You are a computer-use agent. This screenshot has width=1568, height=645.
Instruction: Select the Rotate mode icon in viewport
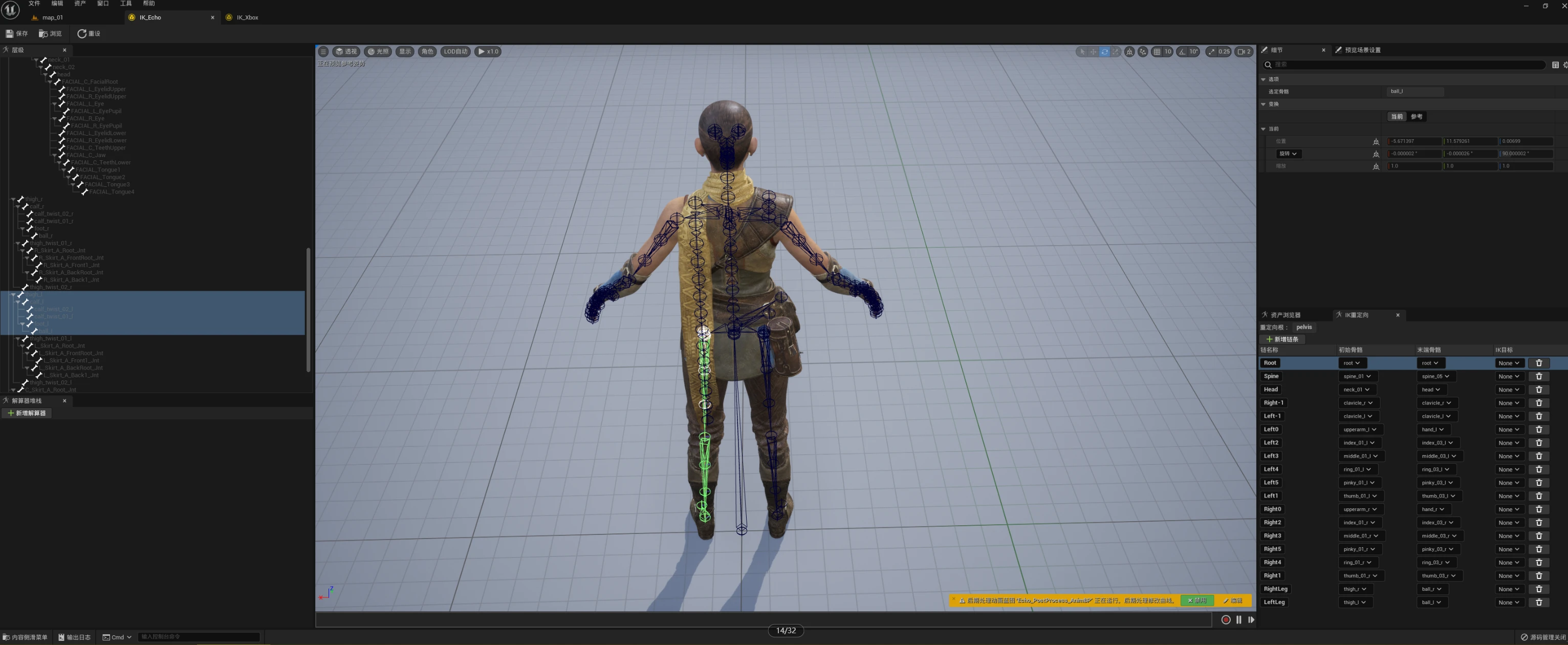pyautogui.click(x=1104, y=52)
